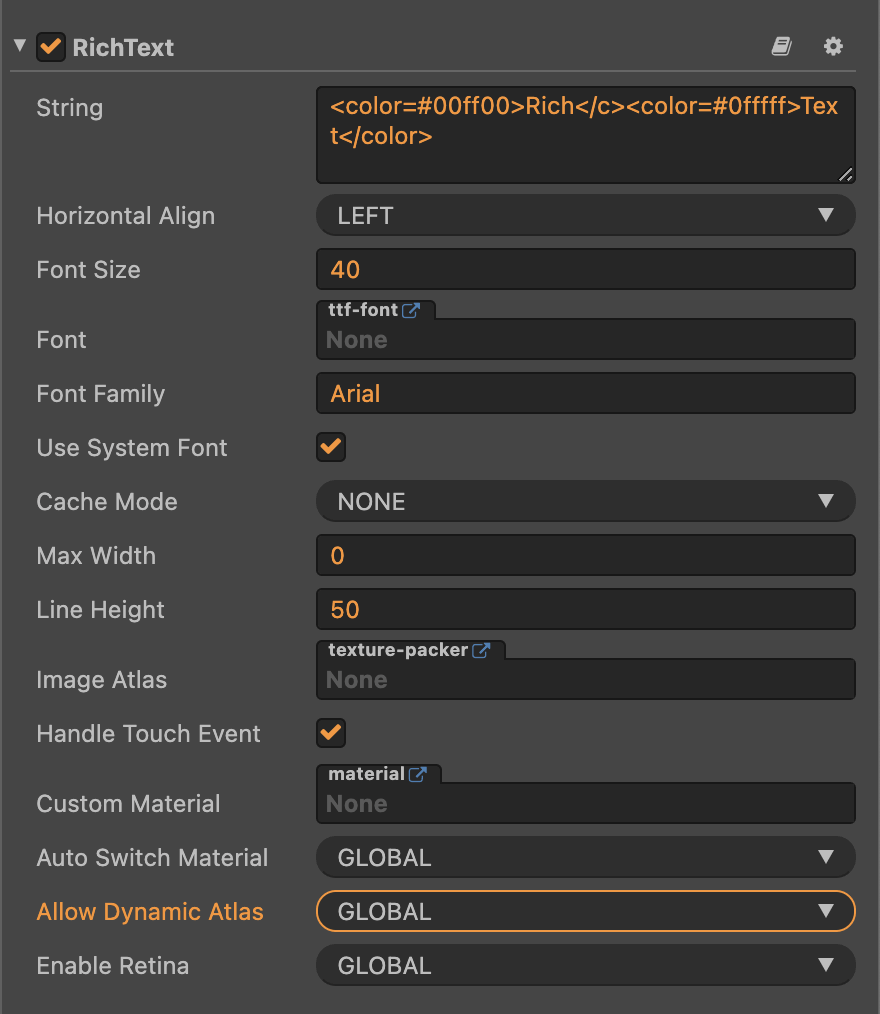Open the Cache Mode dropdown
The height and width of the screenshot is (1014, 880).
coord(585,502)
